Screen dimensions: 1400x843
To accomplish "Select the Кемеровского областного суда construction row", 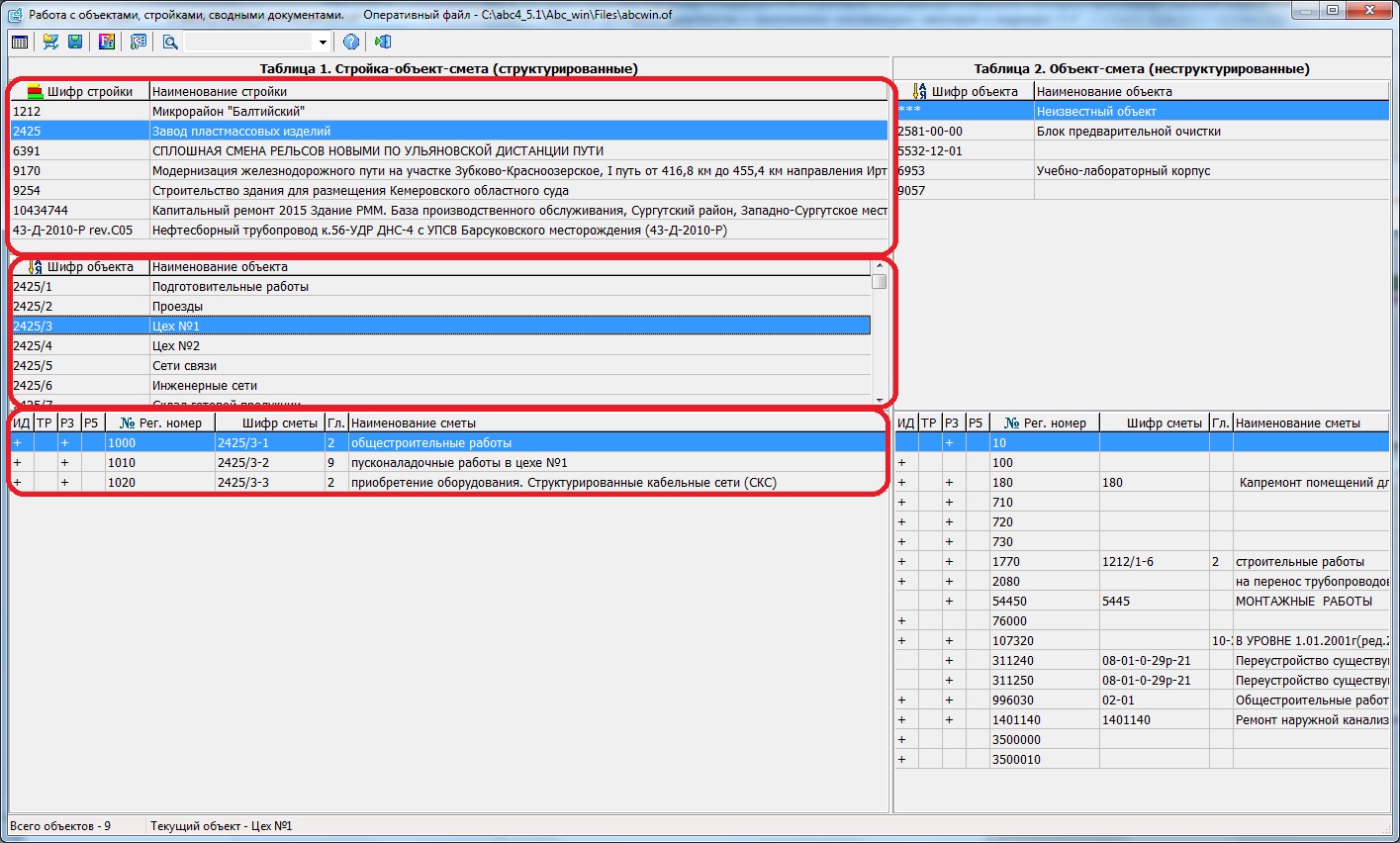I will (x=449, y=190).
